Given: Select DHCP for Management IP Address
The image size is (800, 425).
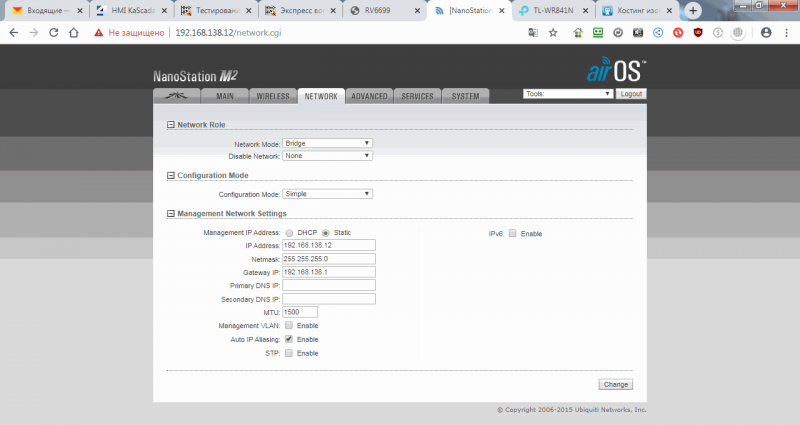Looking at the screenshot, I should (x=289, y=233).
